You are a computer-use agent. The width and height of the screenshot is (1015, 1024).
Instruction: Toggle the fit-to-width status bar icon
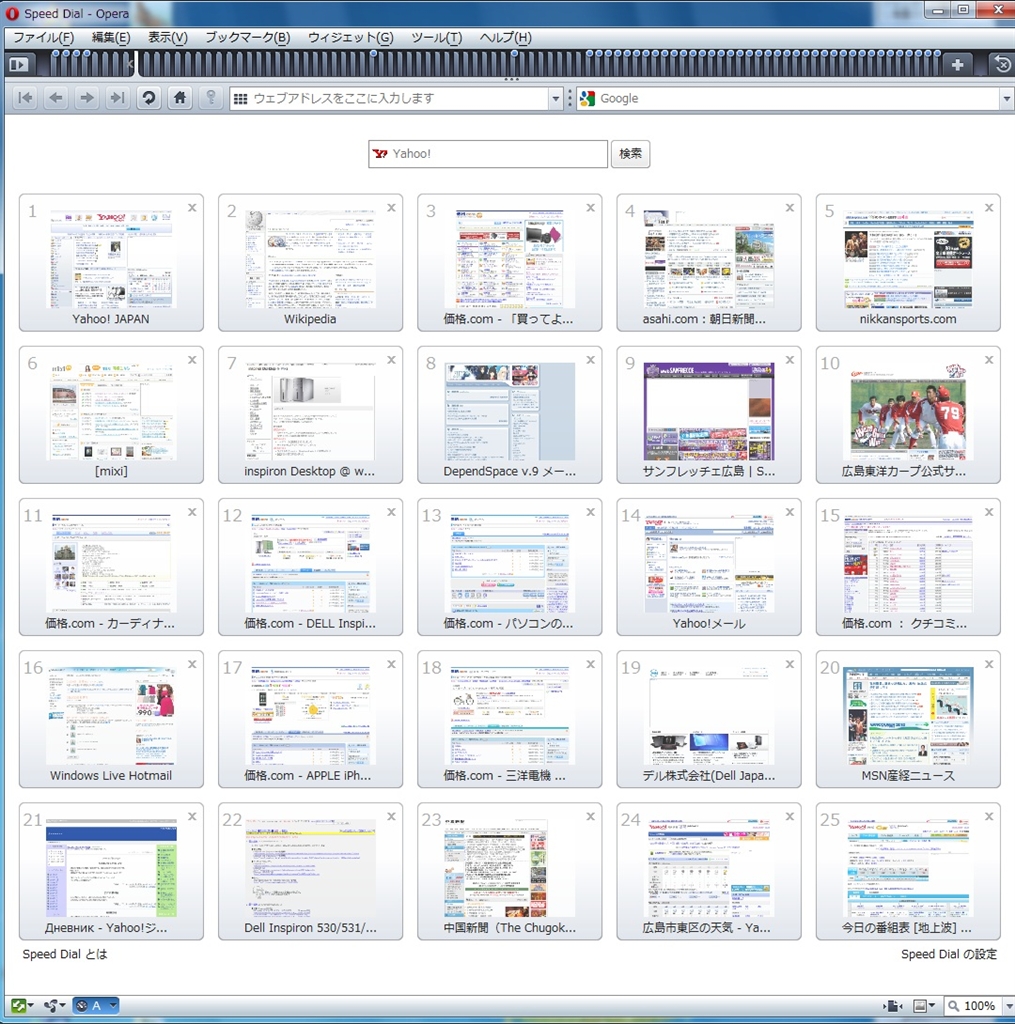[892, 1006]
